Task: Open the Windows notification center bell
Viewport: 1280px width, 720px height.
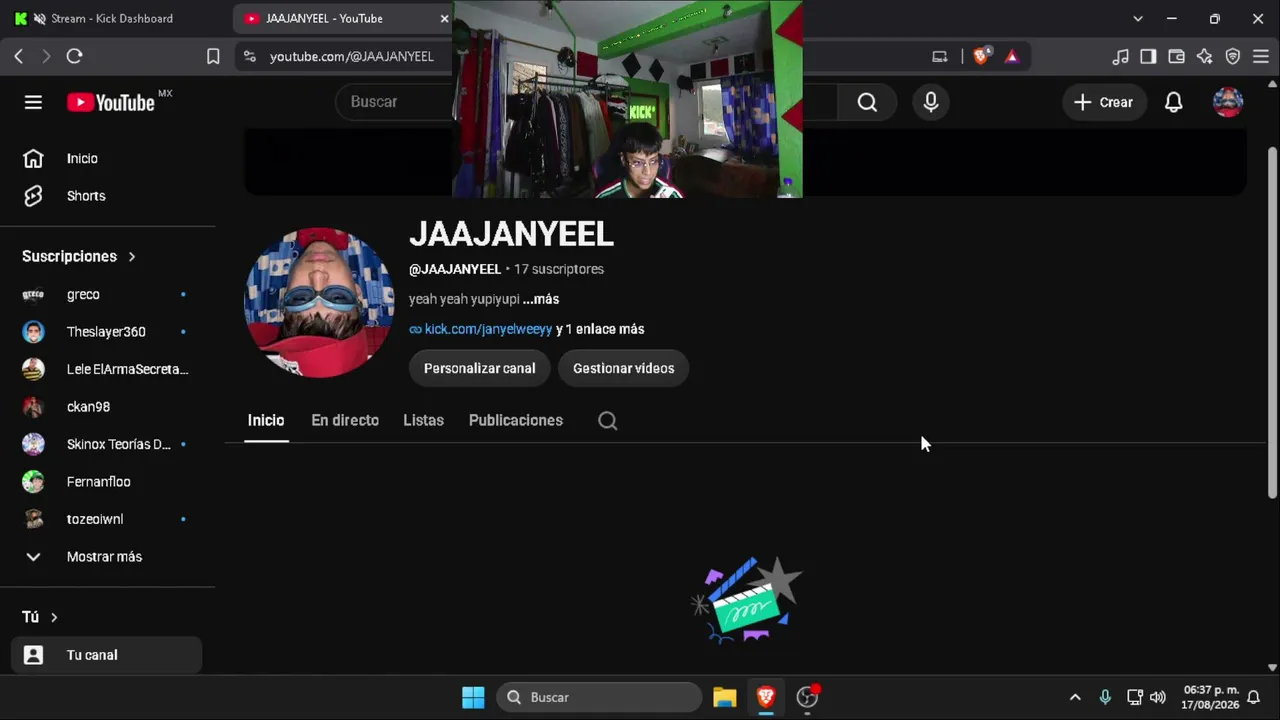Action: point(1253,697)
